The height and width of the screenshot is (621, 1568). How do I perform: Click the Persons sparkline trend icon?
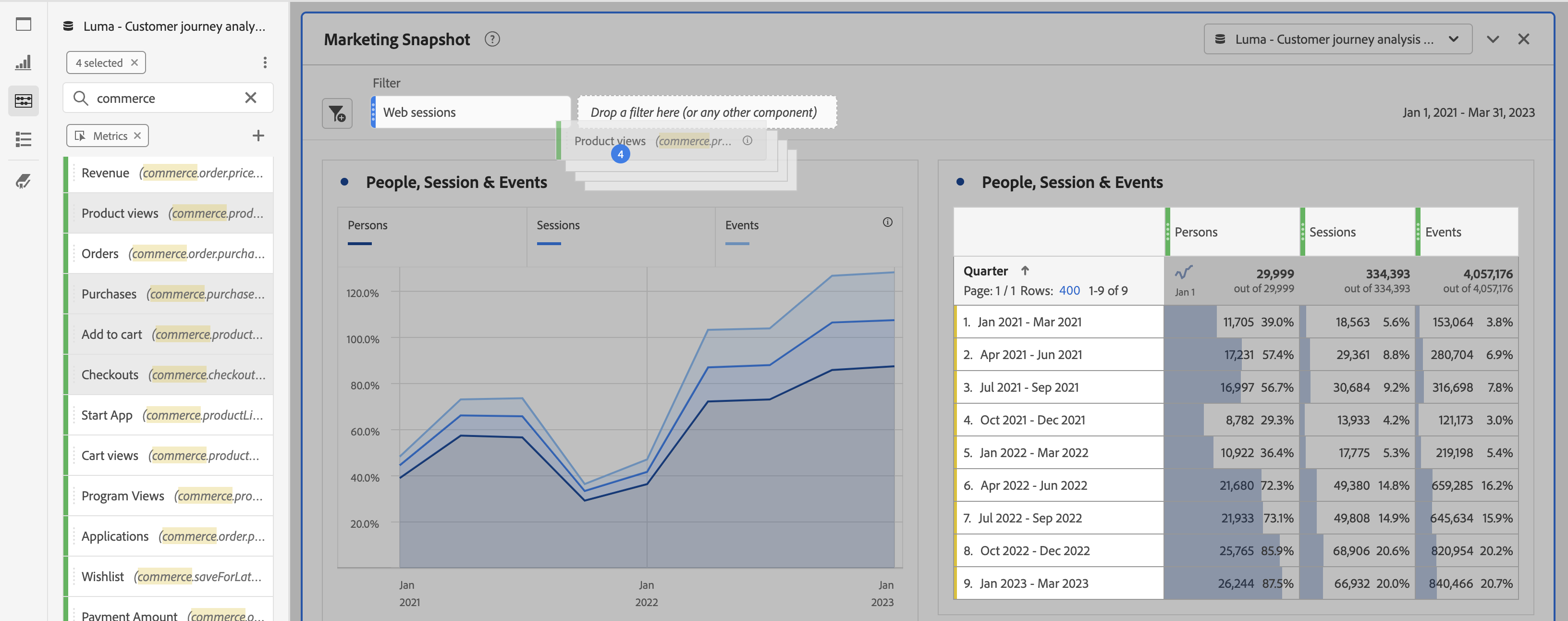pyautogui.click(x=1183, y=273)
